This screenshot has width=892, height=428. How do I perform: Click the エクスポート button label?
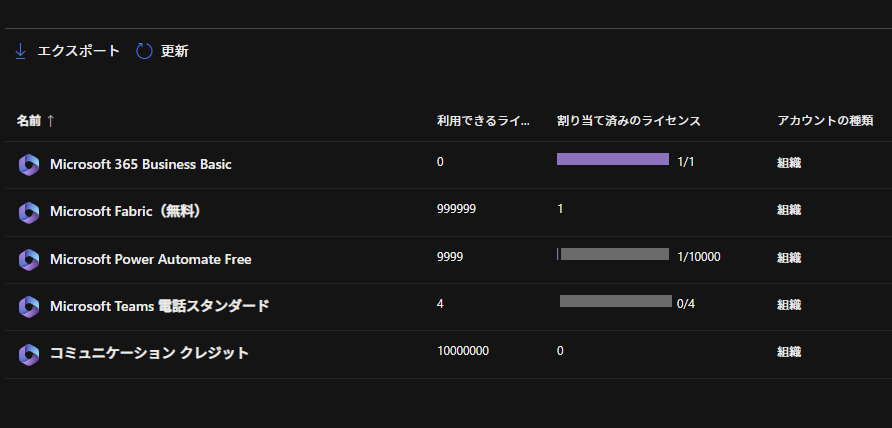tap(79, 51)
